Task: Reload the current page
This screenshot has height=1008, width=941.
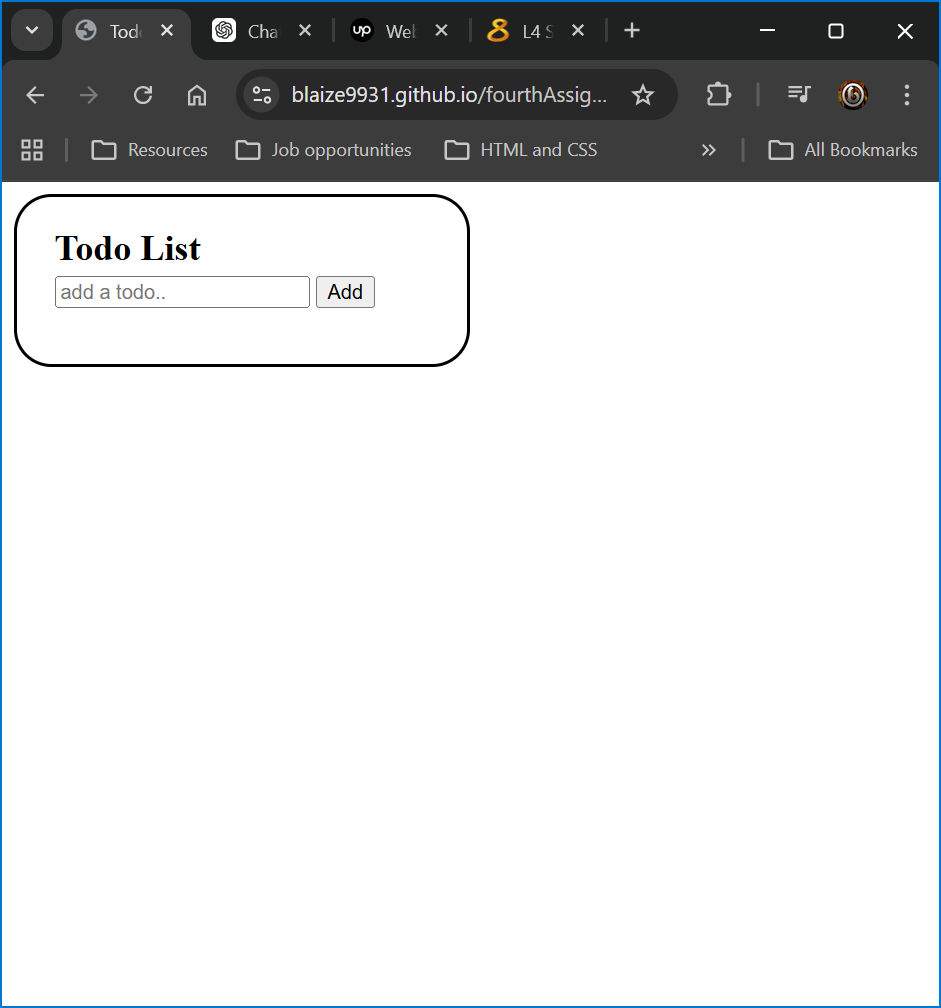Action: tap(143, 95)
